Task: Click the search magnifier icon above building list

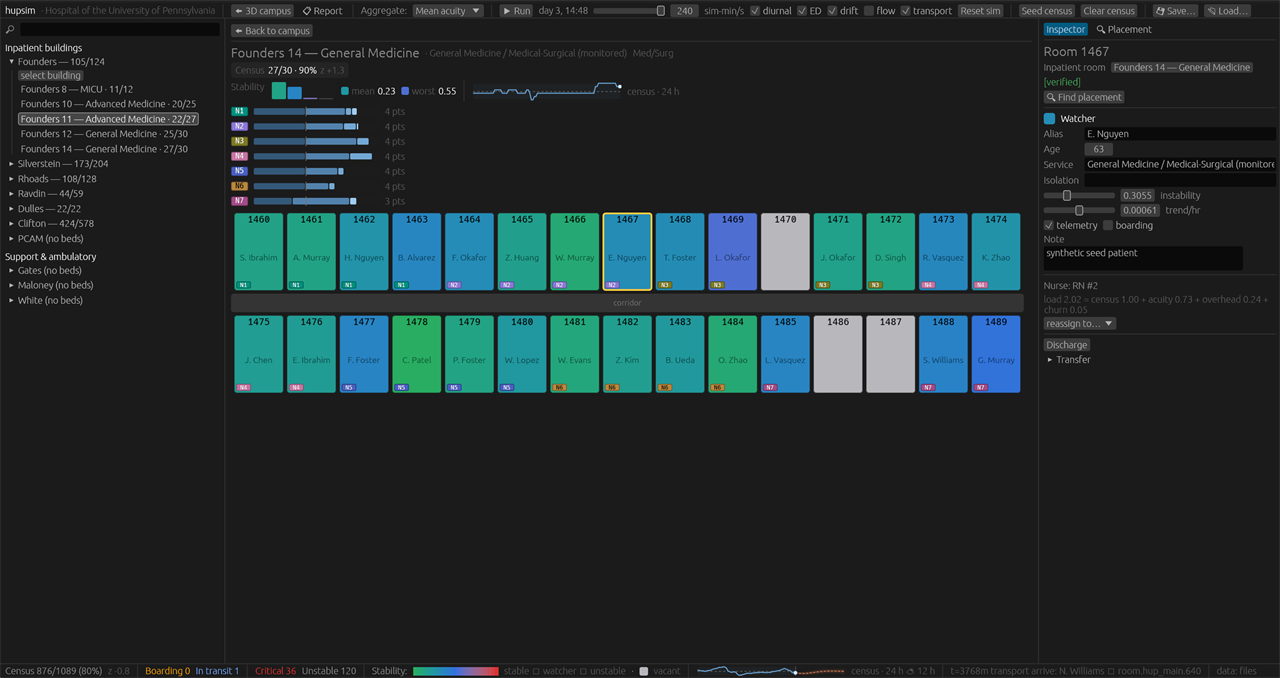Action: pyautogui.click(x=10, y=30)
